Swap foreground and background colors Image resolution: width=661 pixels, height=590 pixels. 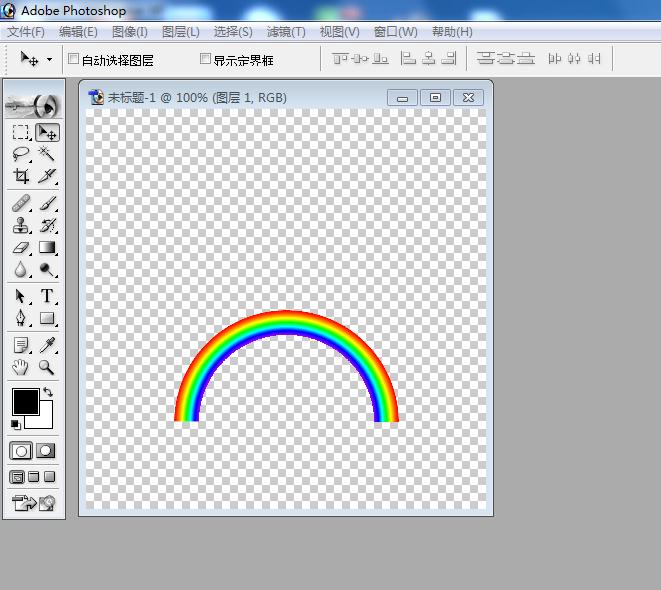click(48, 392)
